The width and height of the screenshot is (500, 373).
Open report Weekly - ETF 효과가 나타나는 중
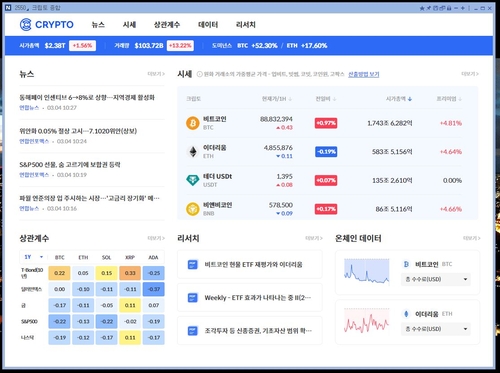pos(258,298)
